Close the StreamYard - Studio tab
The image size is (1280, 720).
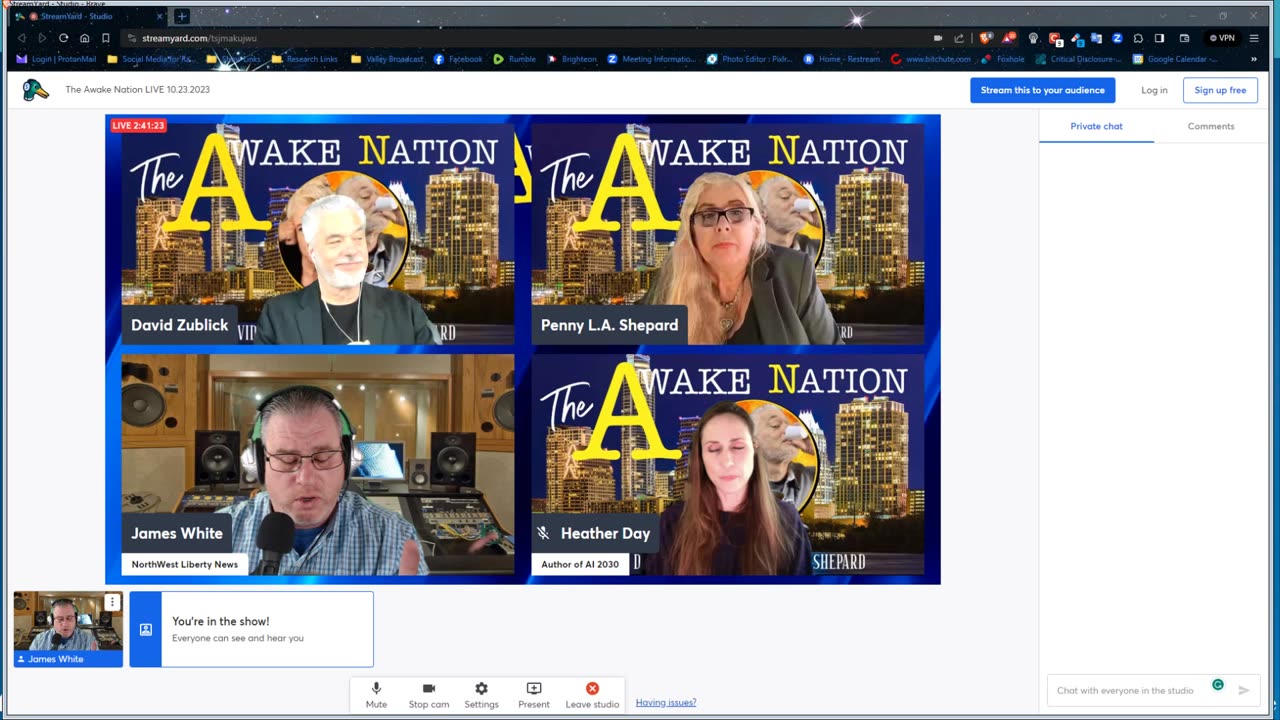[159, 16]
